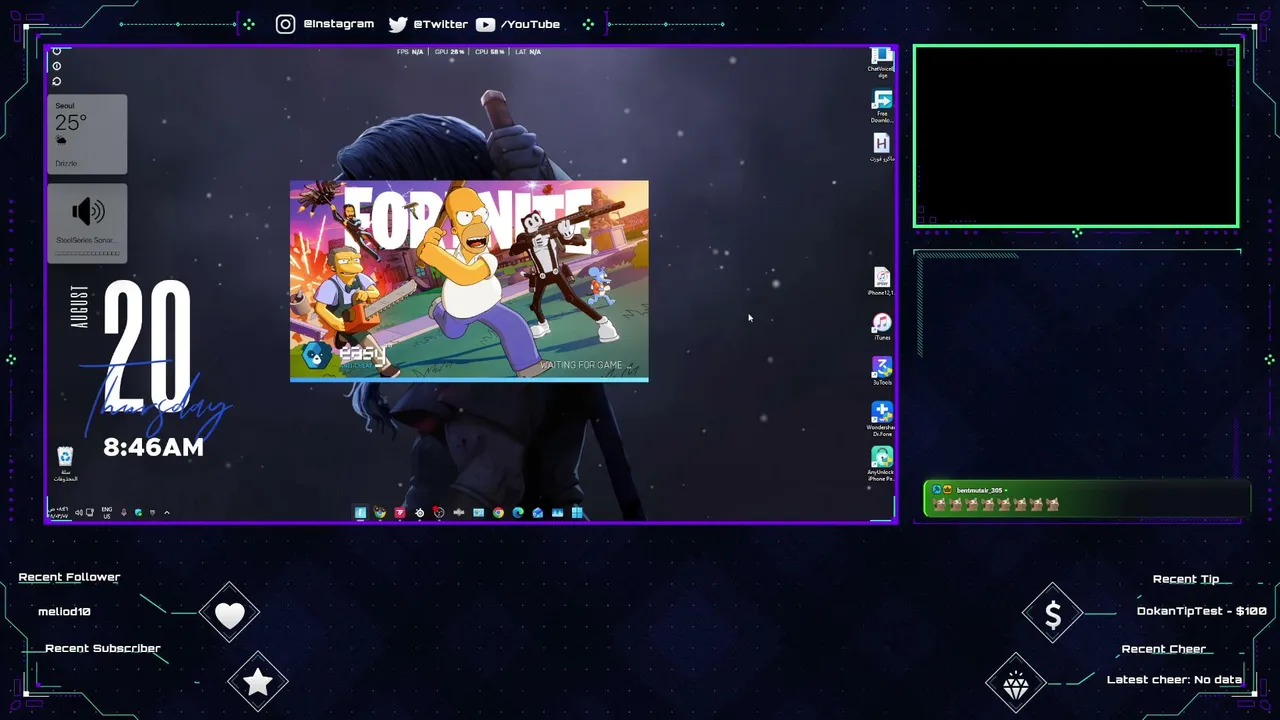Click the Twitter bird icon in header
The width and height of the screenshot is (1280, 720).
[398, 24]
